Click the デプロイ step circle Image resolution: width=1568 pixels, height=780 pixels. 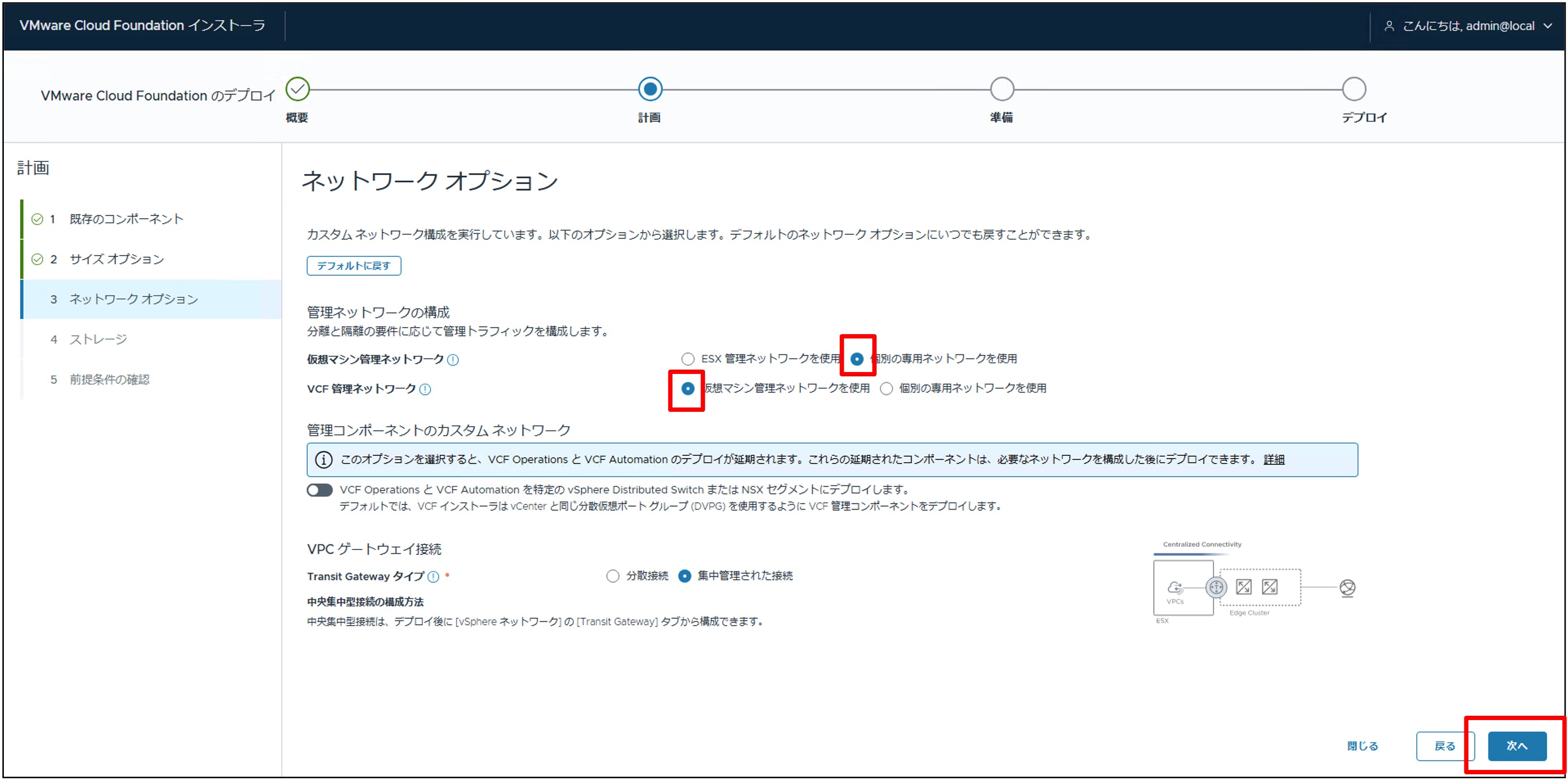click(1354, 90)
